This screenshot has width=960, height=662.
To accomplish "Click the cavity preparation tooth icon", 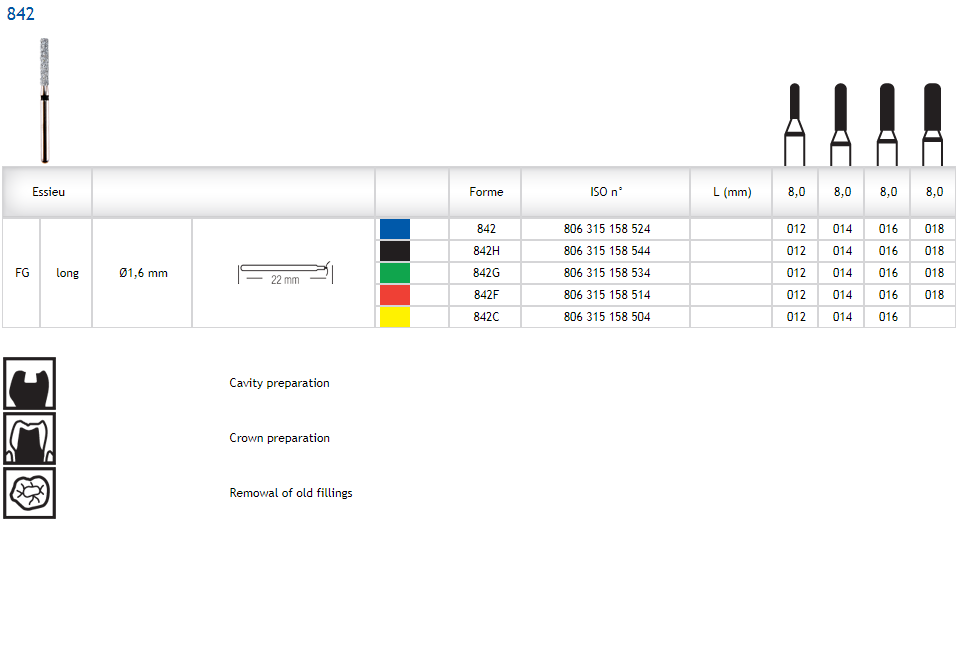I will click(x=30, y=383).
